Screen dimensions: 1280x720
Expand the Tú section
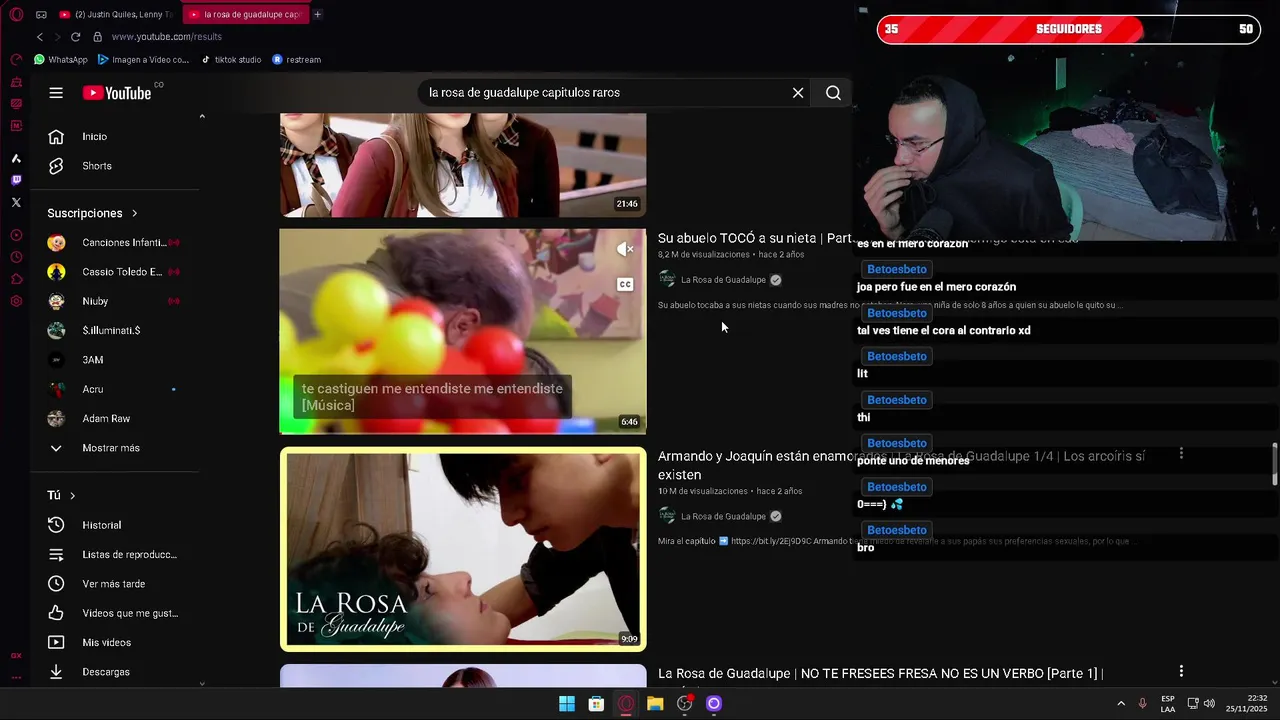pyautogui.click(x=61, y=495)
